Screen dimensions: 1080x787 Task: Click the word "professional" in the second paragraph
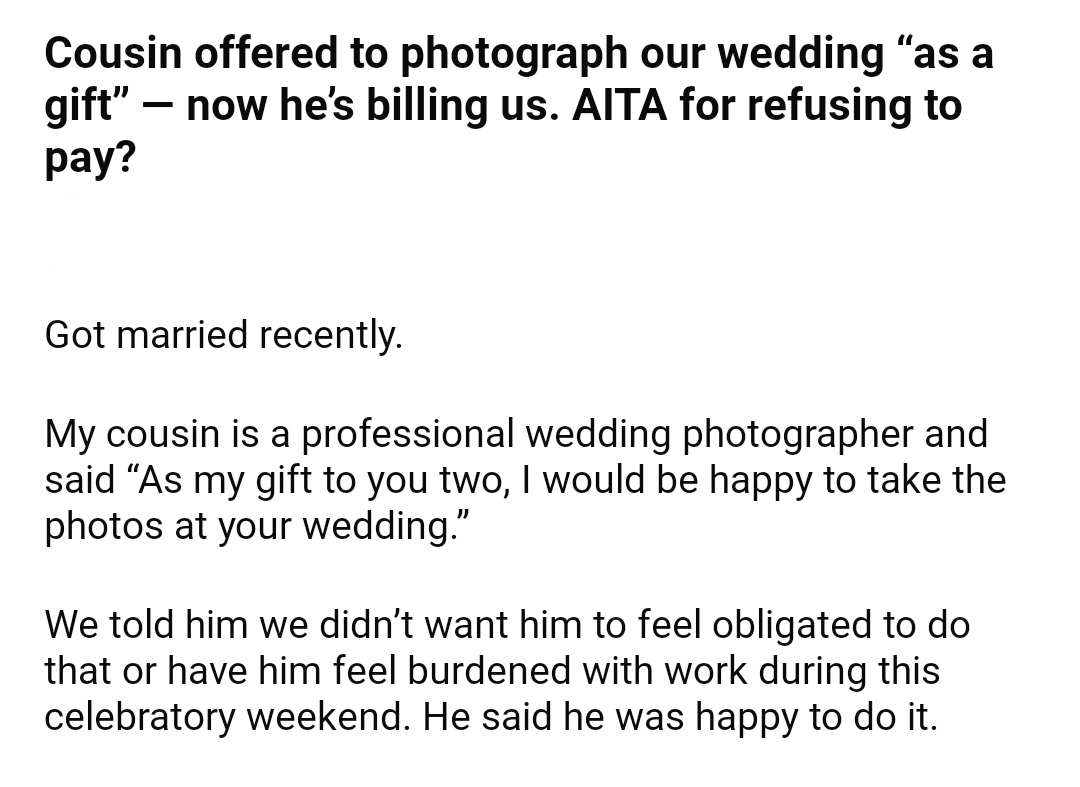408,434
